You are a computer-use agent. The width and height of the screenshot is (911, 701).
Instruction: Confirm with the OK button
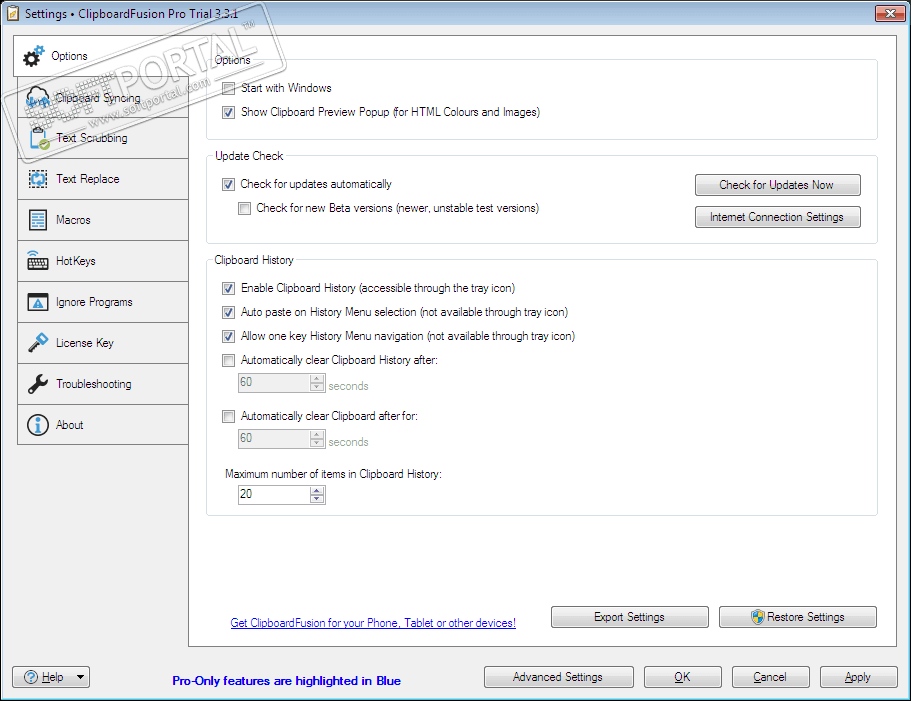(x=683, y=677)
